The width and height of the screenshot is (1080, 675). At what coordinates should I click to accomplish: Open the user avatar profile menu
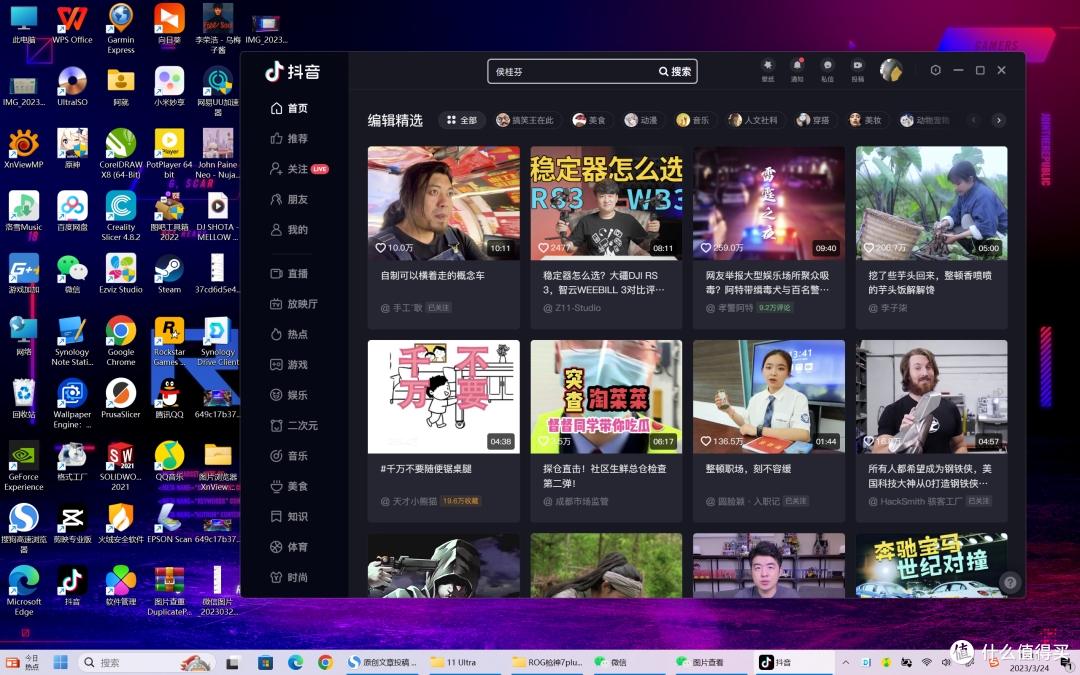[891, 70]
